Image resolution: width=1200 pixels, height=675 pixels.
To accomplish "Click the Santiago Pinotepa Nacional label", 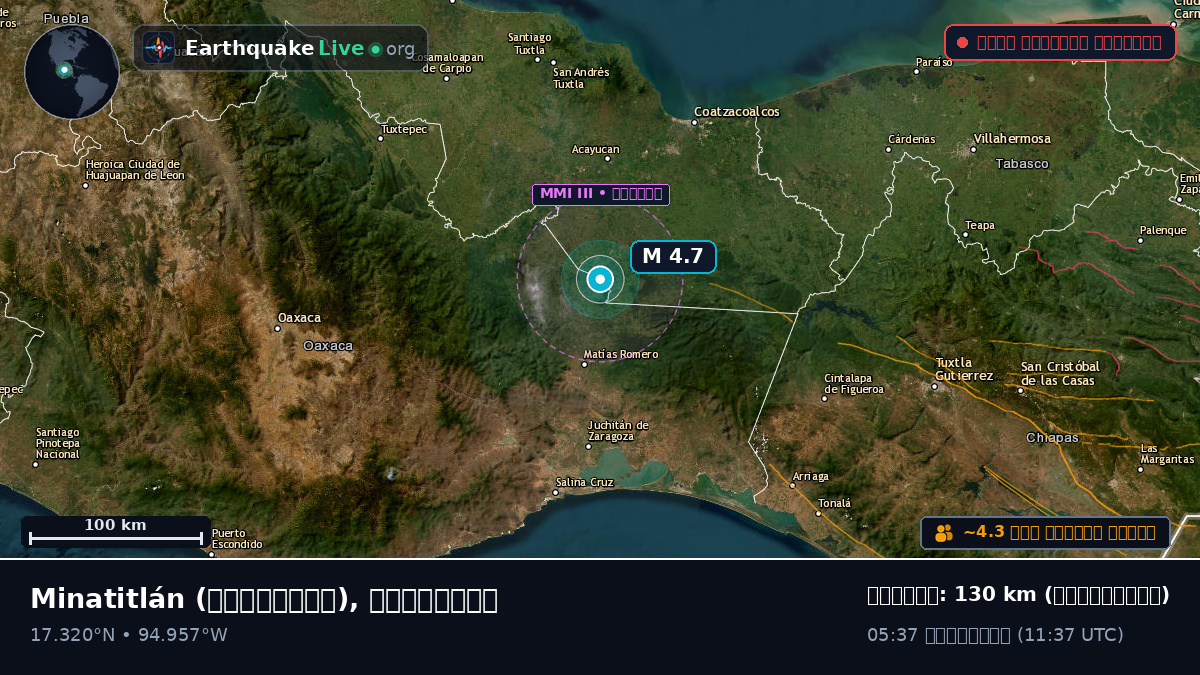I will pyautogui.click(x=57, y=443).
